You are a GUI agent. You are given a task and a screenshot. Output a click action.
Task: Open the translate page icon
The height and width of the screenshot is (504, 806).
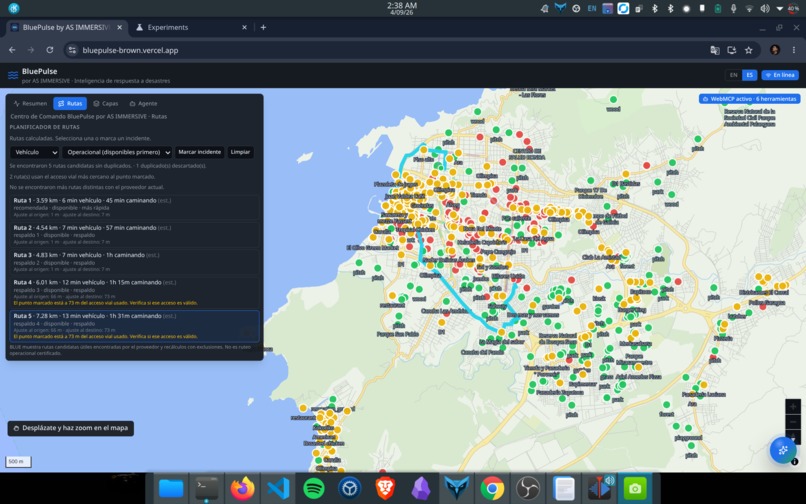click(715, 50)
